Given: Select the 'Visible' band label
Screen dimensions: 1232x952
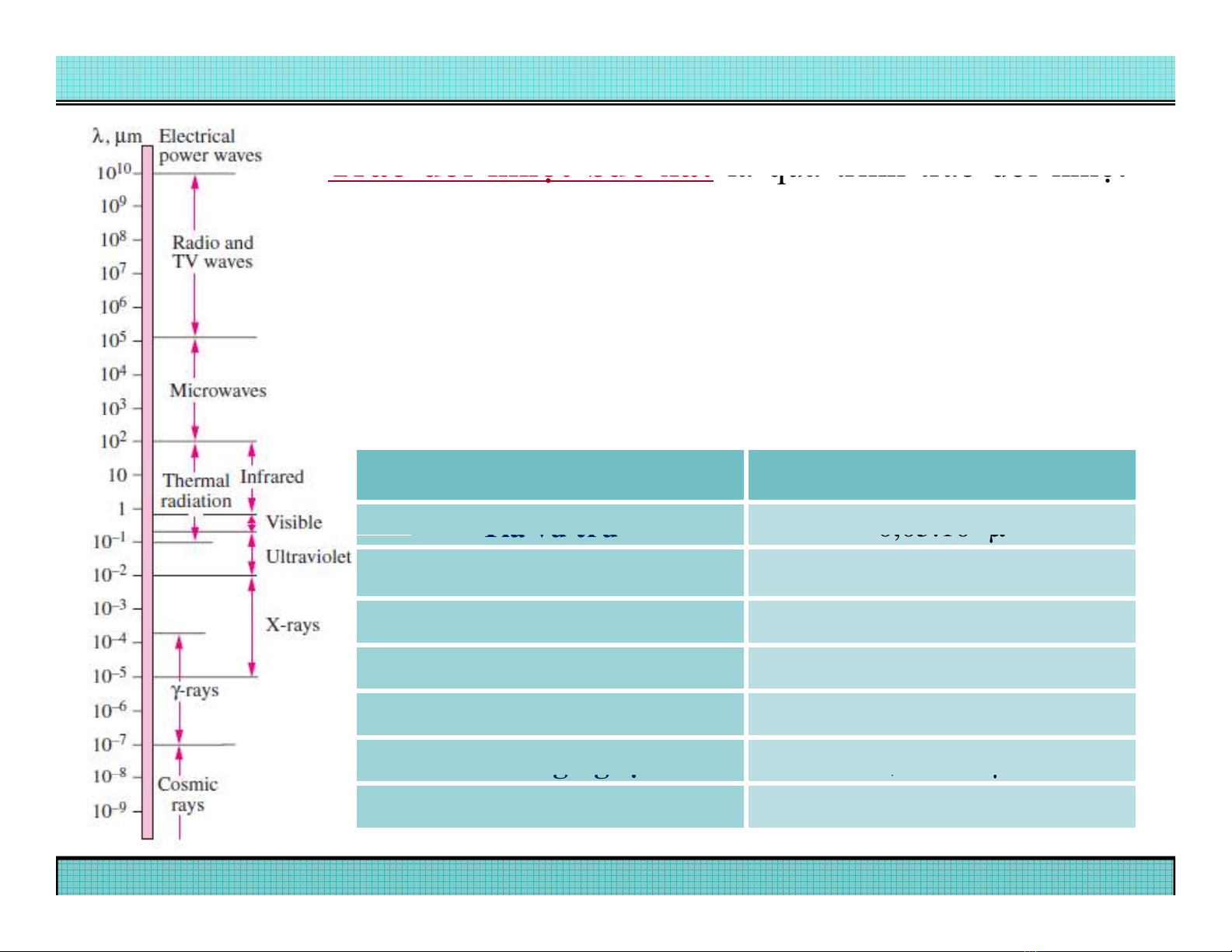Looking at the screenshot, I should [294, 522].
